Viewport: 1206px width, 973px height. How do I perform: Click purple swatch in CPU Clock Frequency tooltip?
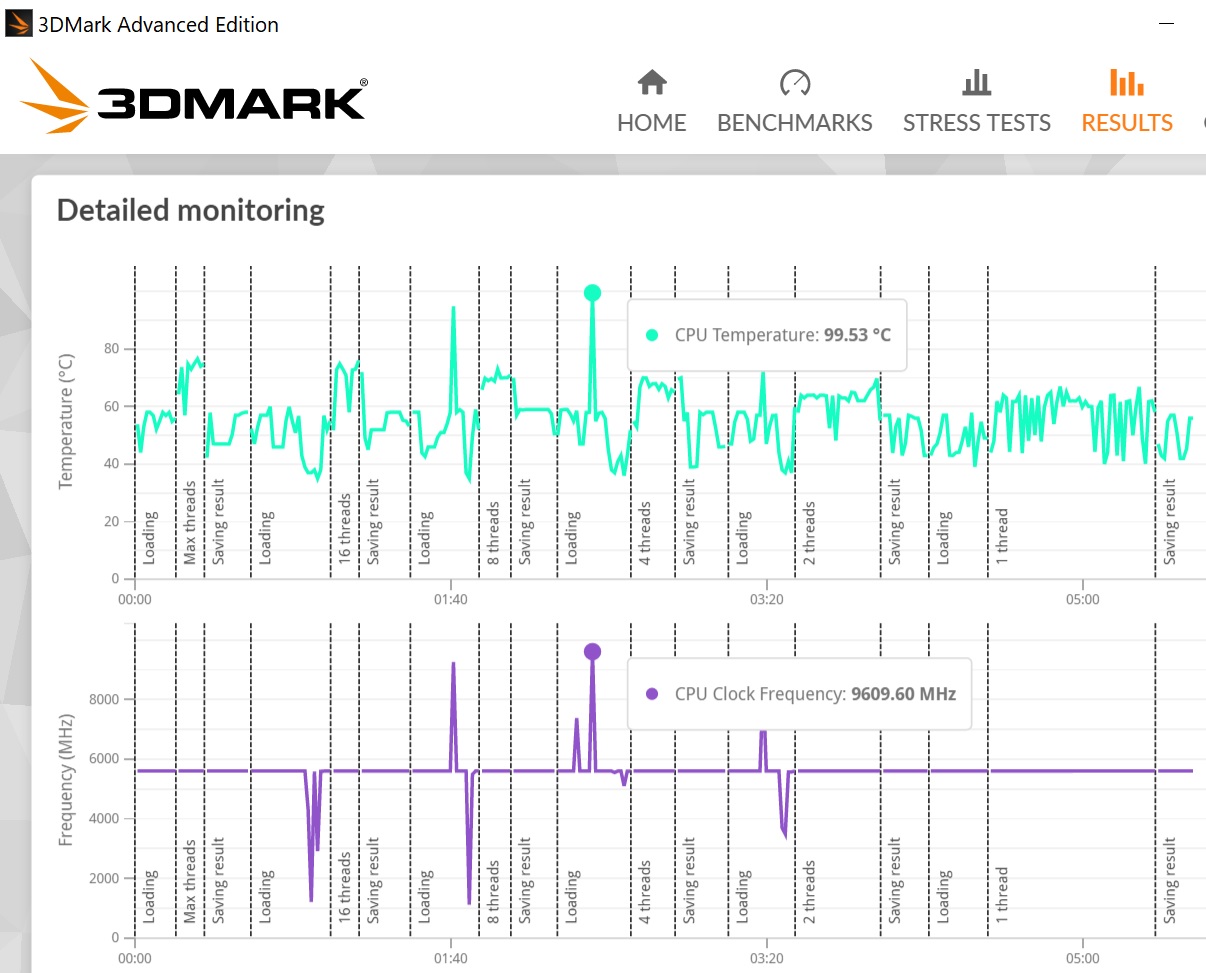(653, 694)
